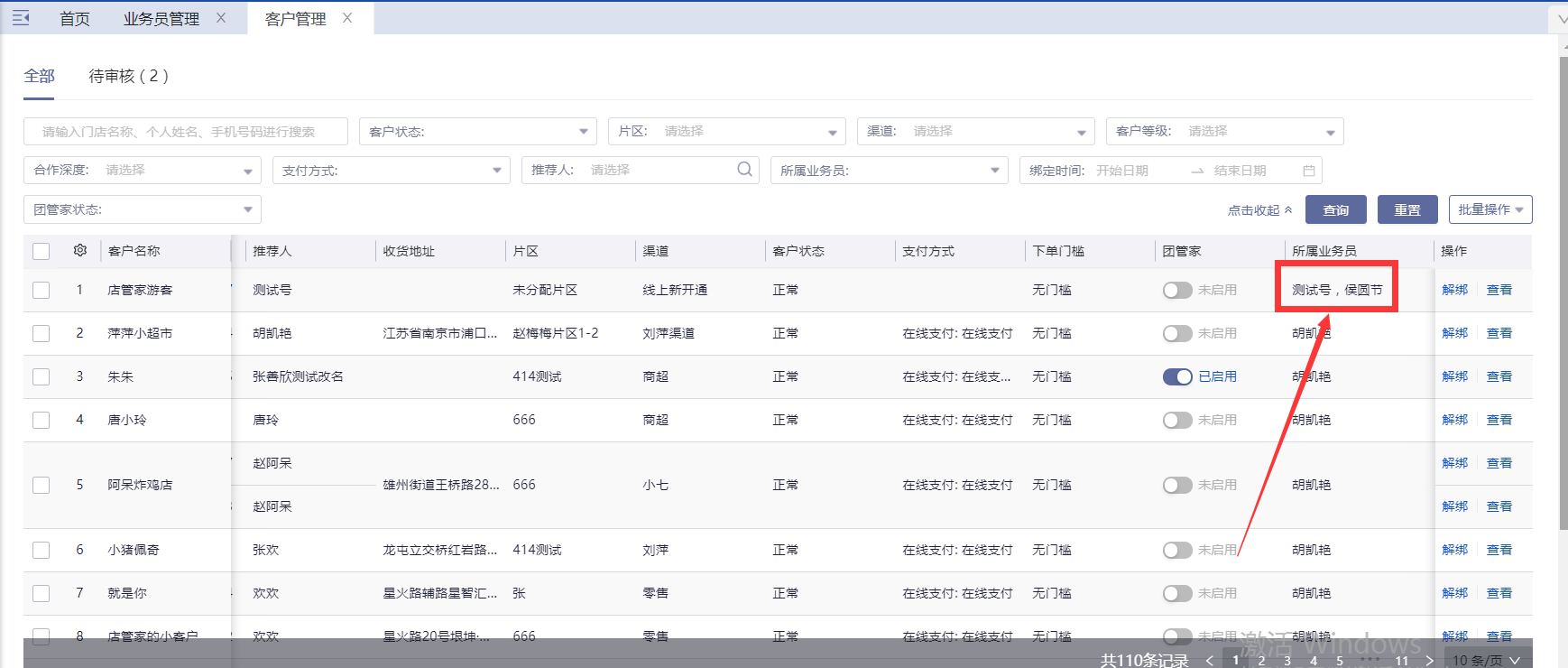Show 待审核 (2) tab
1568x668 pixels.
click(x=128, y=76)
